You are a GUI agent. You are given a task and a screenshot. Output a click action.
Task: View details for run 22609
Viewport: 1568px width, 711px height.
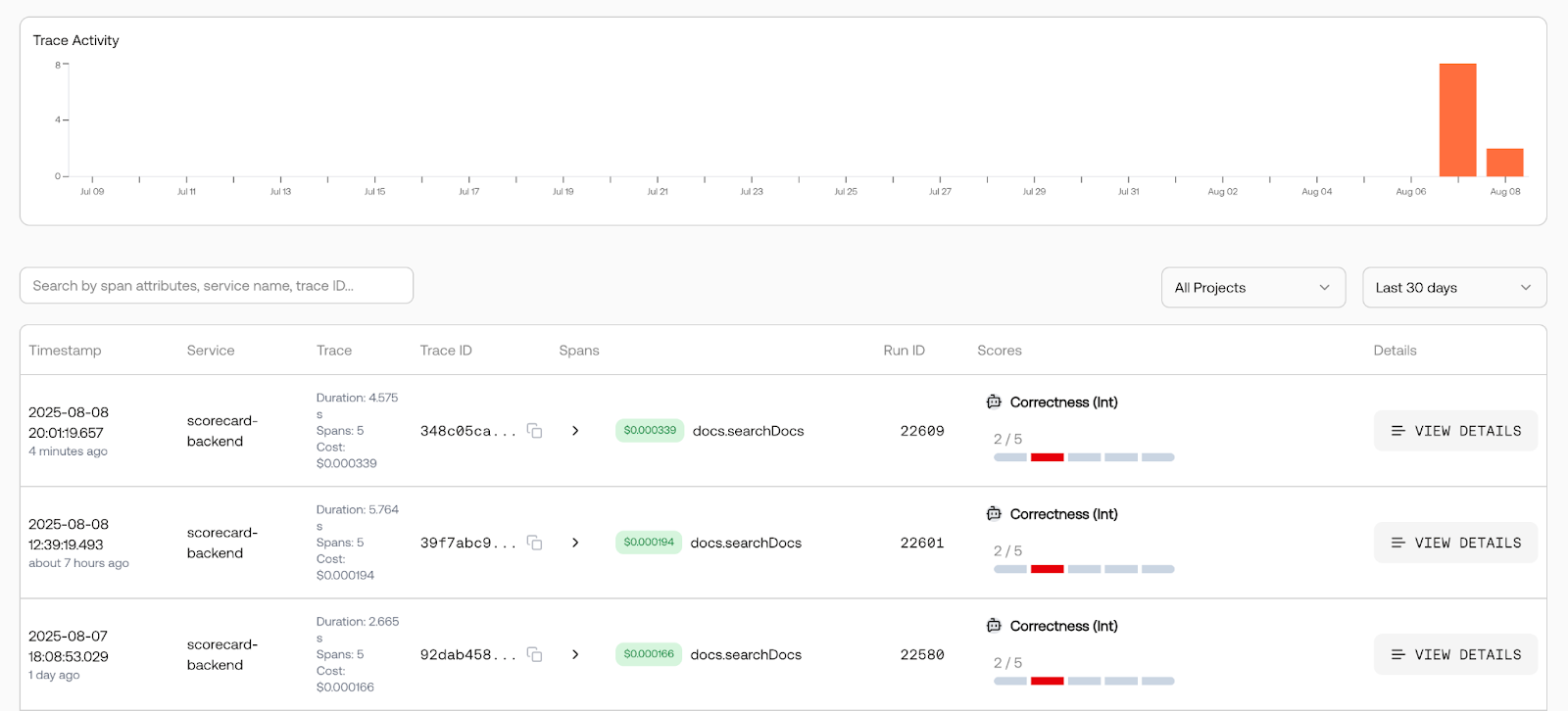point(1455,431)
